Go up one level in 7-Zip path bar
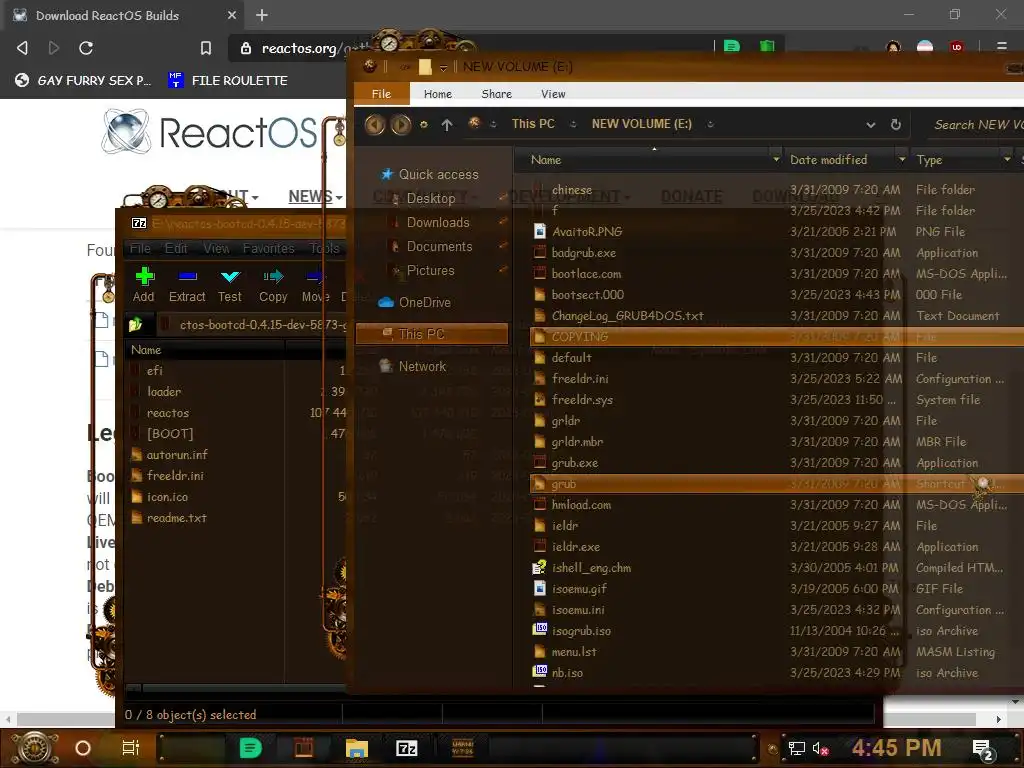1024x768 pixels. [136, 325]
